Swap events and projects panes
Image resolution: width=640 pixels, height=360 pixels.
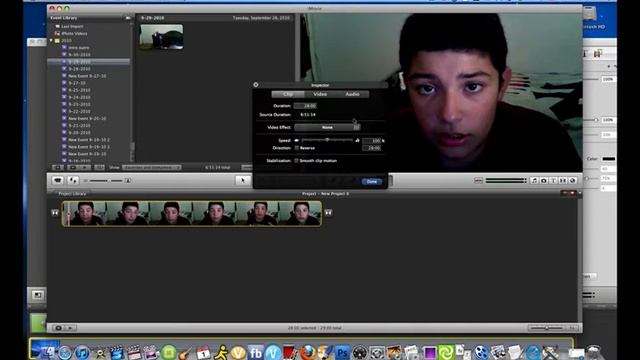73,180
